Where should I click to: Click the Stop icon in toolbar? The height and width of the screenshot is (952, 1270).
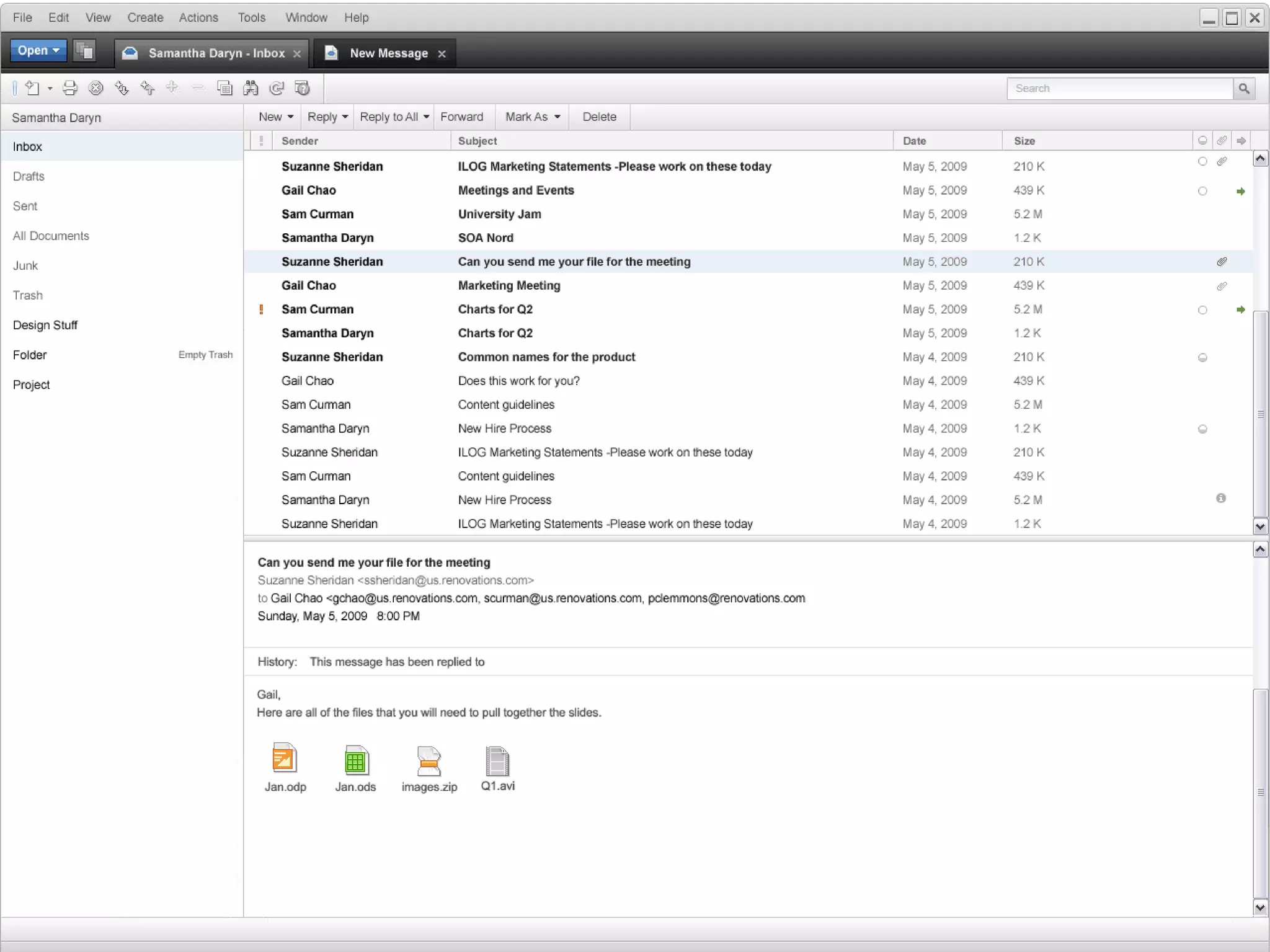(x=95, y=88)
